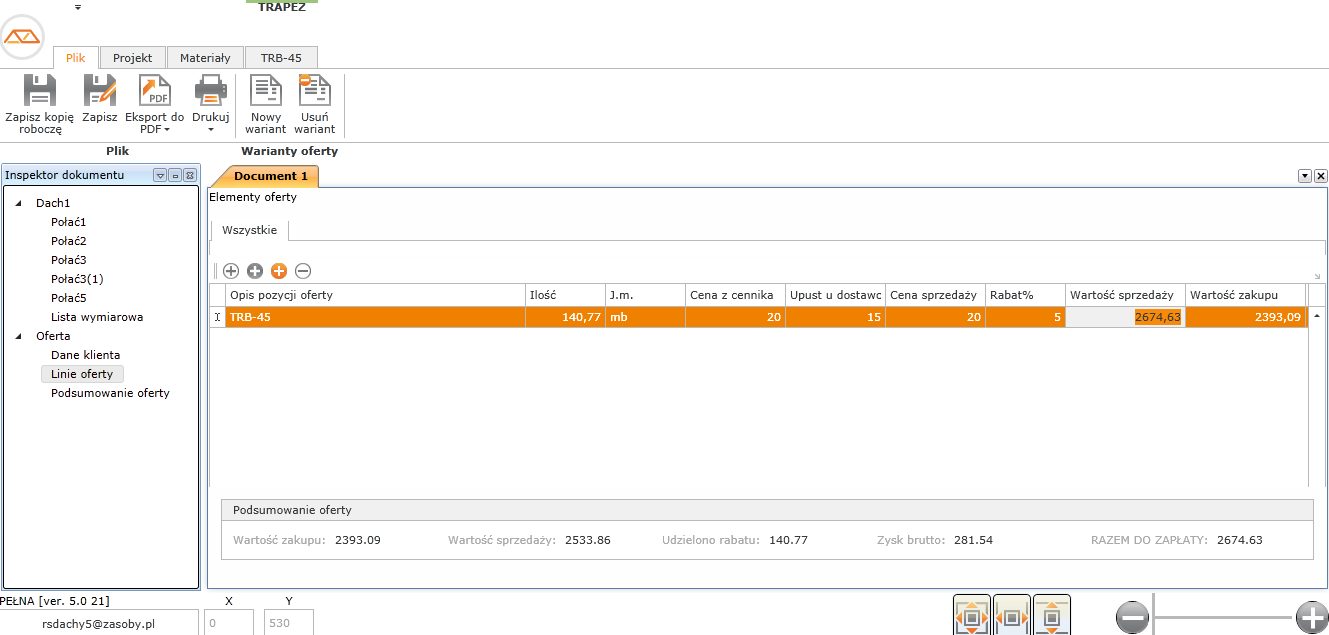Collapse the Oferta tree node
The height and width of the screenshot is (635, 1329).
point(19,337)
